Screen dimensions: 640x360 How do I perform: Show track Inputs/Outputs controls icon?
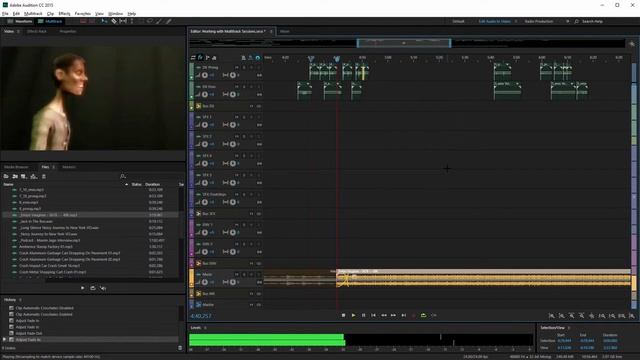tap(193, 58)
